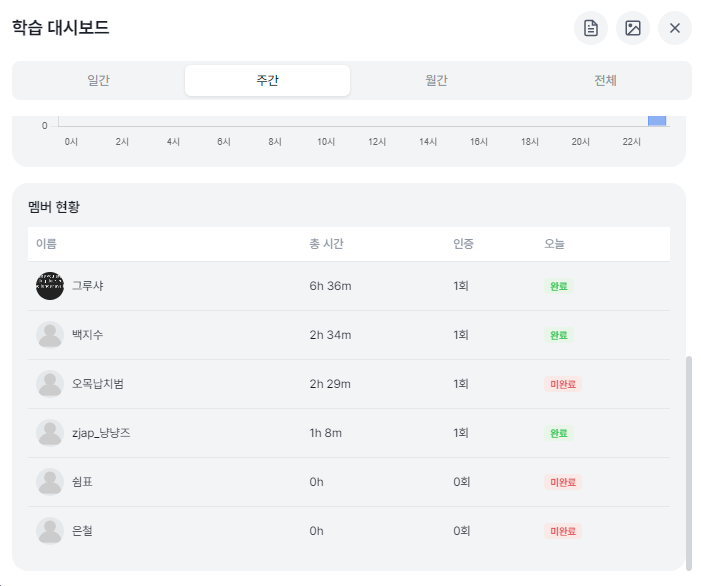701x586 pixels.
Task: Open the 월간 tab
Action: tap(436, 81)
